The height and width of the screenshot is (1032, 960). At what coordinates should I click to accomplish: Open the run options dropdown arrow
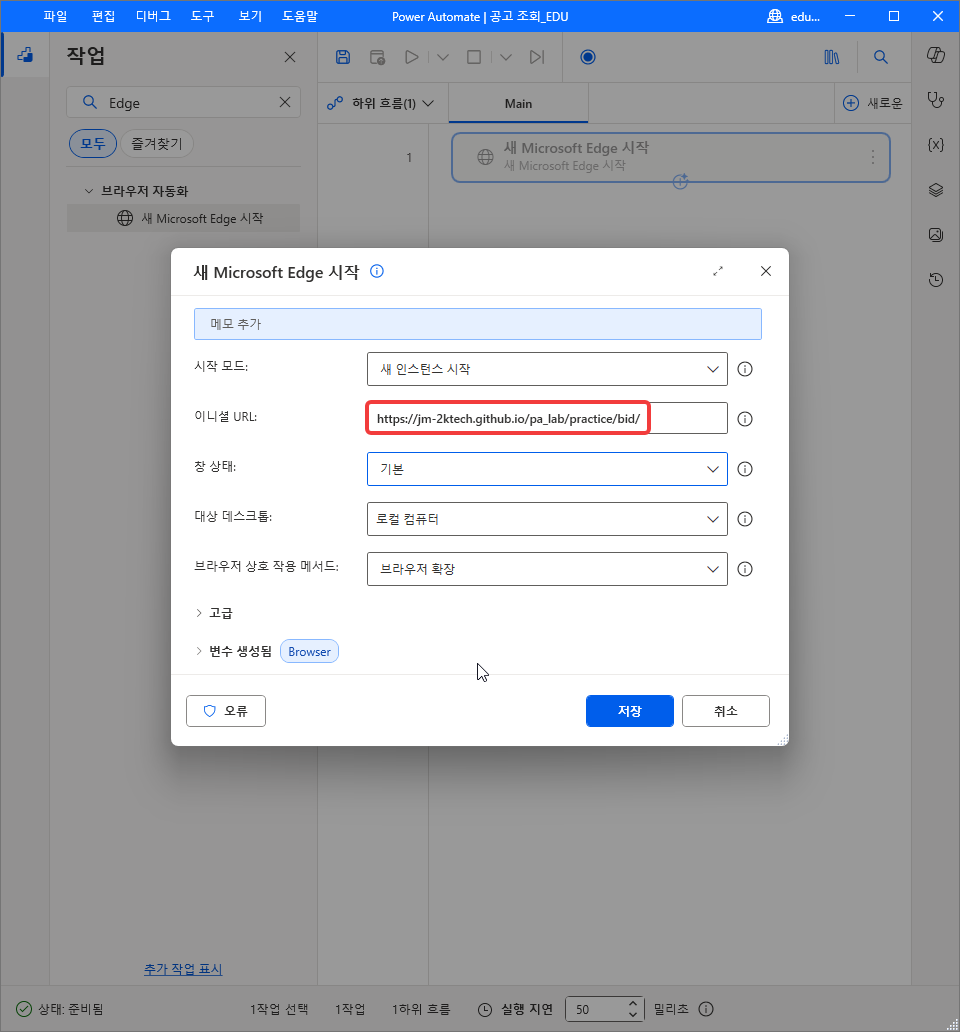(443, 57)
